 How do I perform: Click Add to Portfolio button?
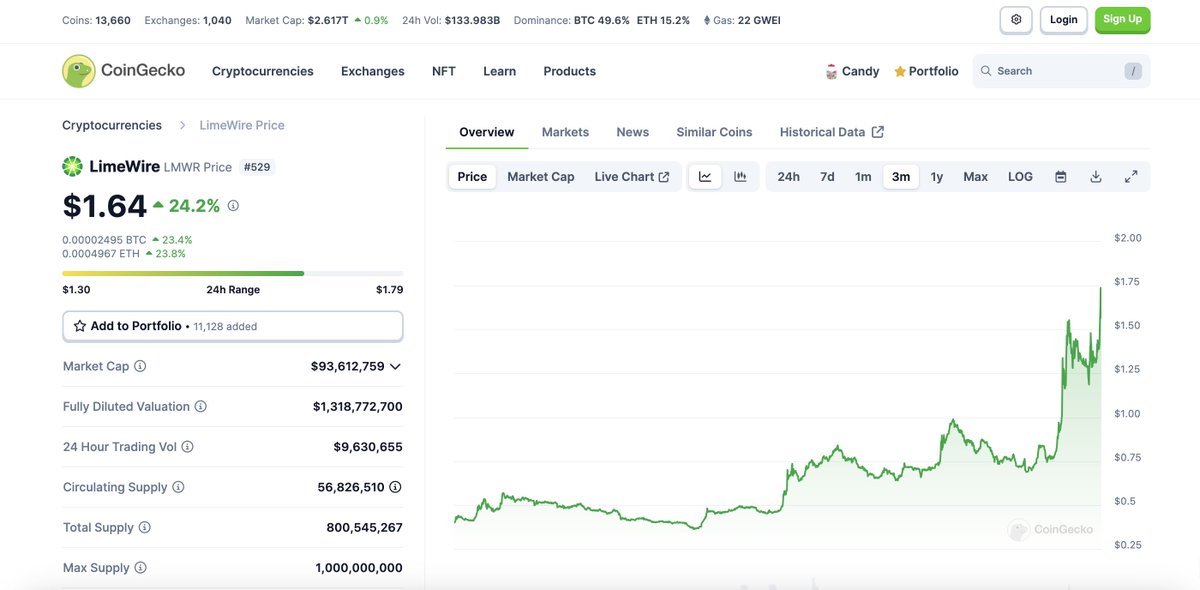pyautogui.click(x=233, y=326)
